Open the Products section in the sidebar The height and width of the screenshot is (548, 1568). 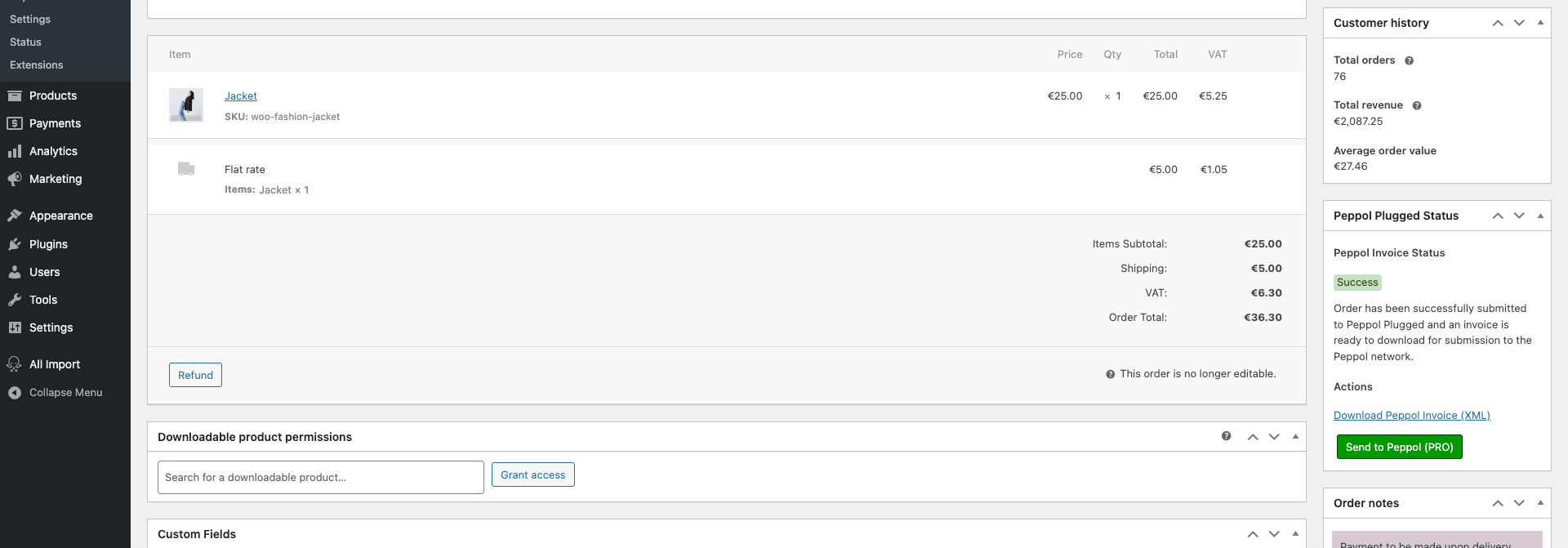53,96
